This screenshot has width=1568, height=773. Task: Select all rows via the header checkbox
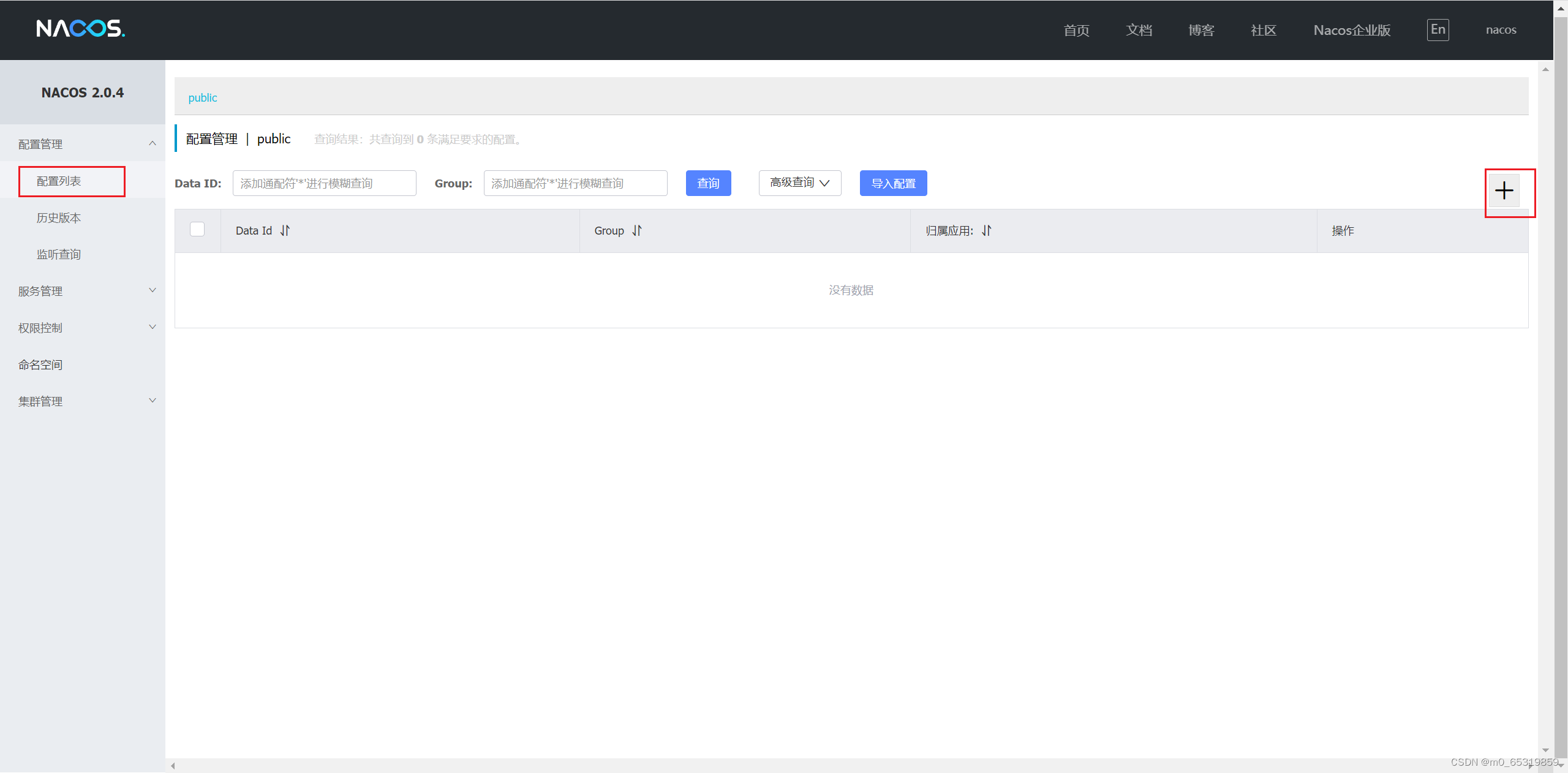[197, 229]
